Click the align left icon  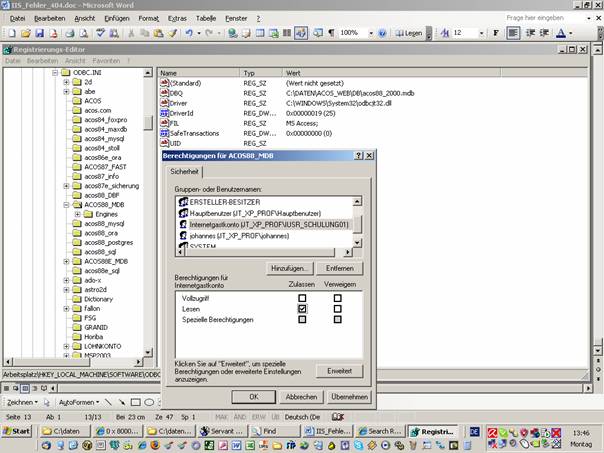[513, 33]
